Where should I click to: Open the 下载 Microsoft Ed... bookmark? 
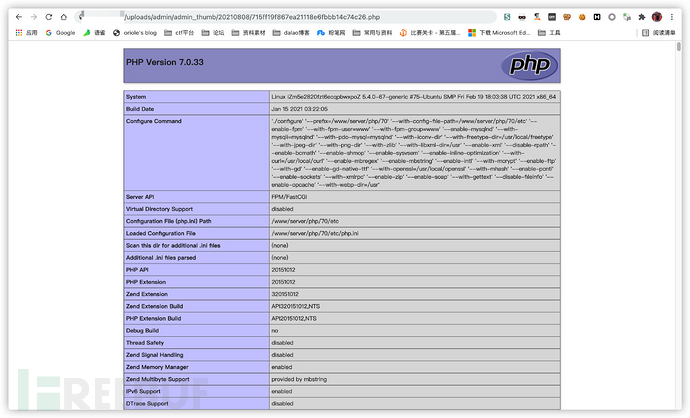pos(499,33)
